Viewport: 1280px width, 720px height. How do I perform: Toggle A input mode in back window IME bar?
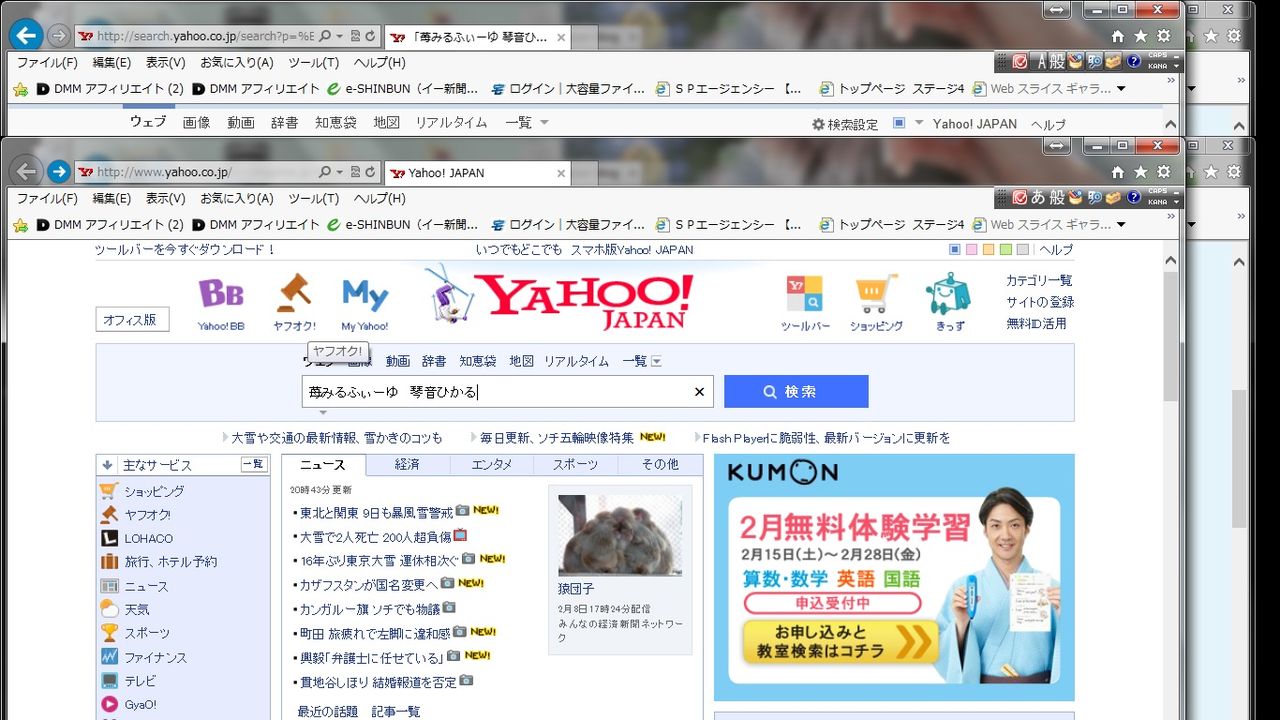pos(1041,61)
